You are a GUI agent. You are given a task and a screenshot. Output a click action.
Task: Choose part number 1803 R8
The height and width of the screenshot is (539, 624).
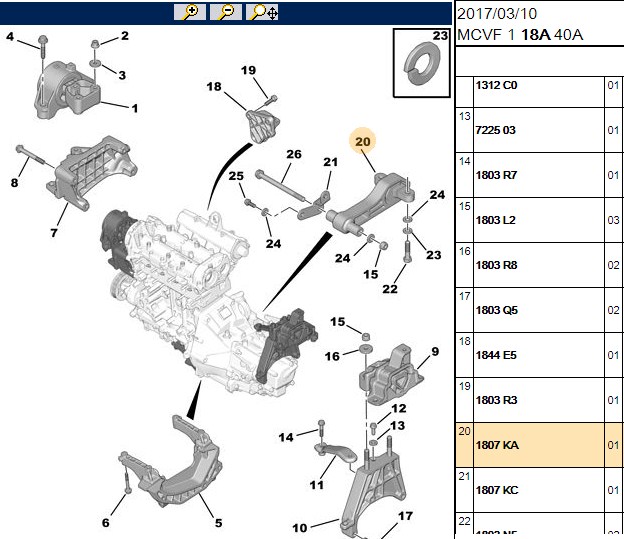click(x=496, y=265)
